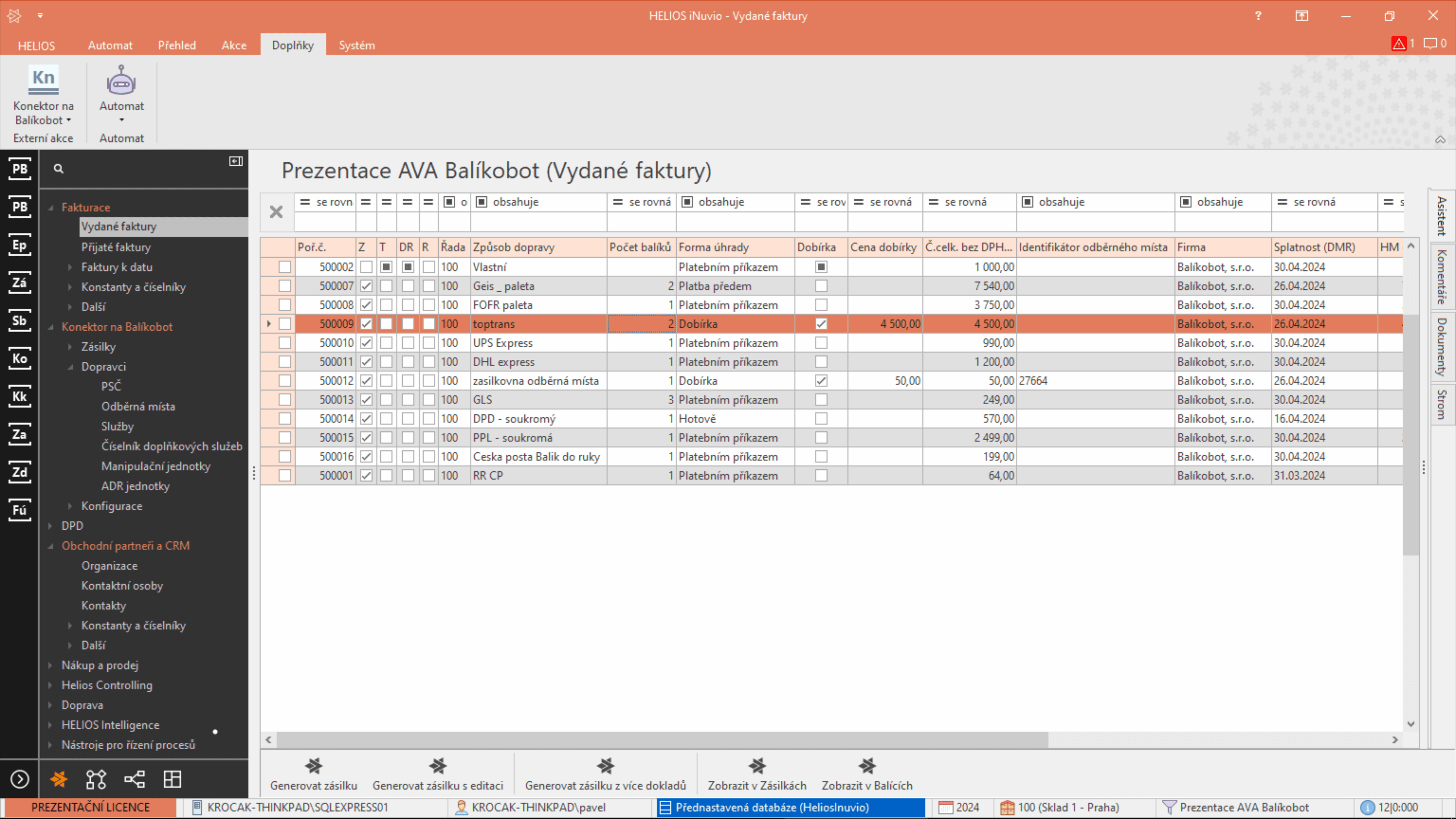Collapse the Fakturace tree node
Screen dimensions: 1456x819
point(51,207)
